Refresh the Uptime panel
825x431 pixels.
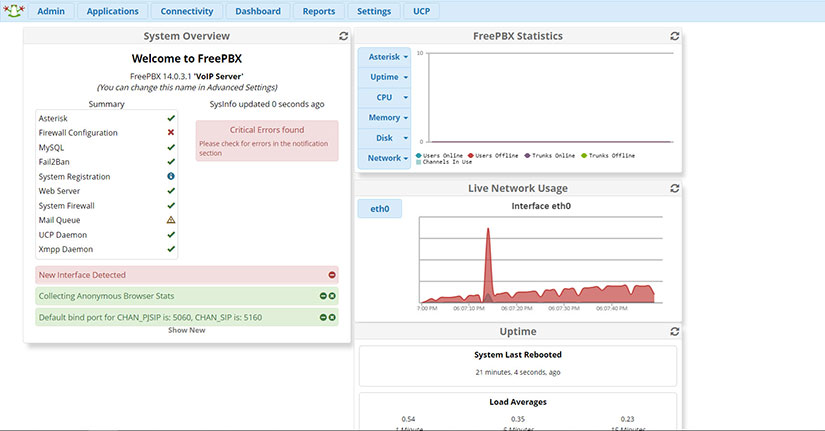[675, 331]
